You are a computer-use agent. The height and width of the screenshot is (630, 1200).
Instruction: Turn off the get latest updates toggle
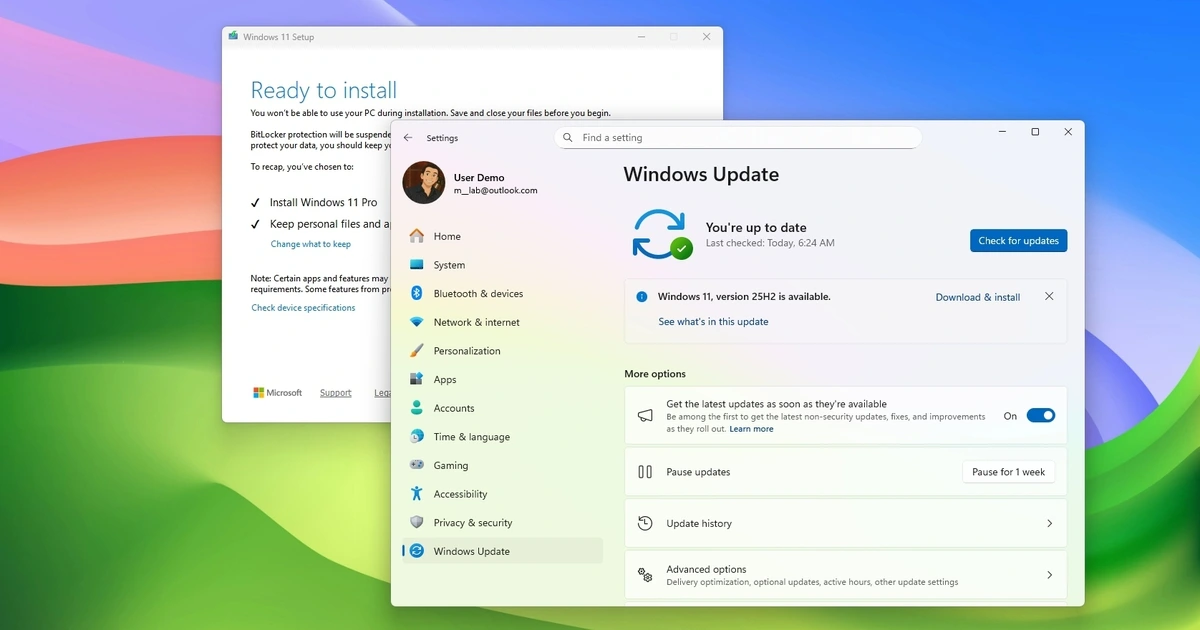point(1040,416)
